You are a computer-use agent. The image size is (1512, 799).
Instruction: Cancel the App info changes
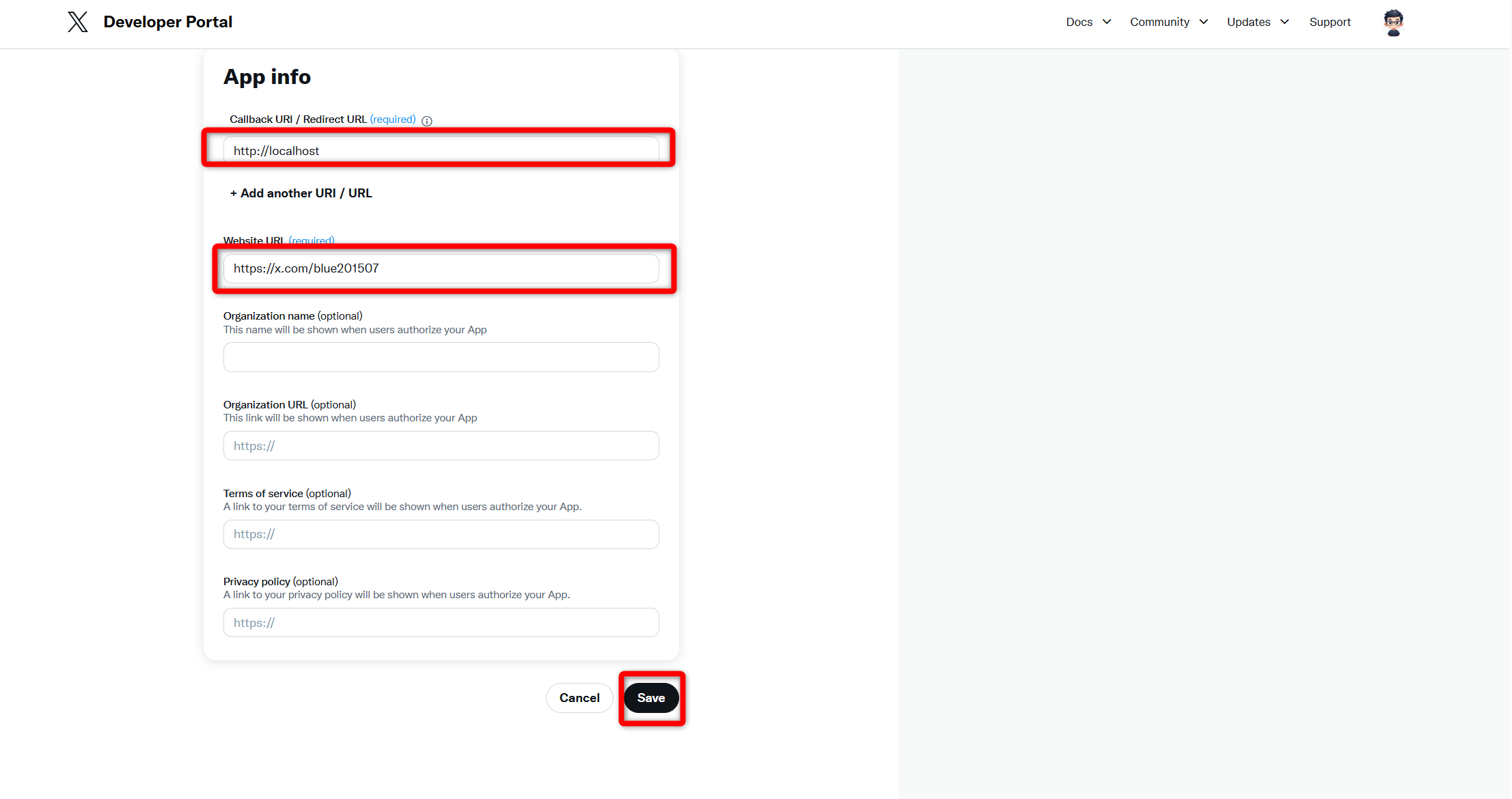(x=579, y=698)
